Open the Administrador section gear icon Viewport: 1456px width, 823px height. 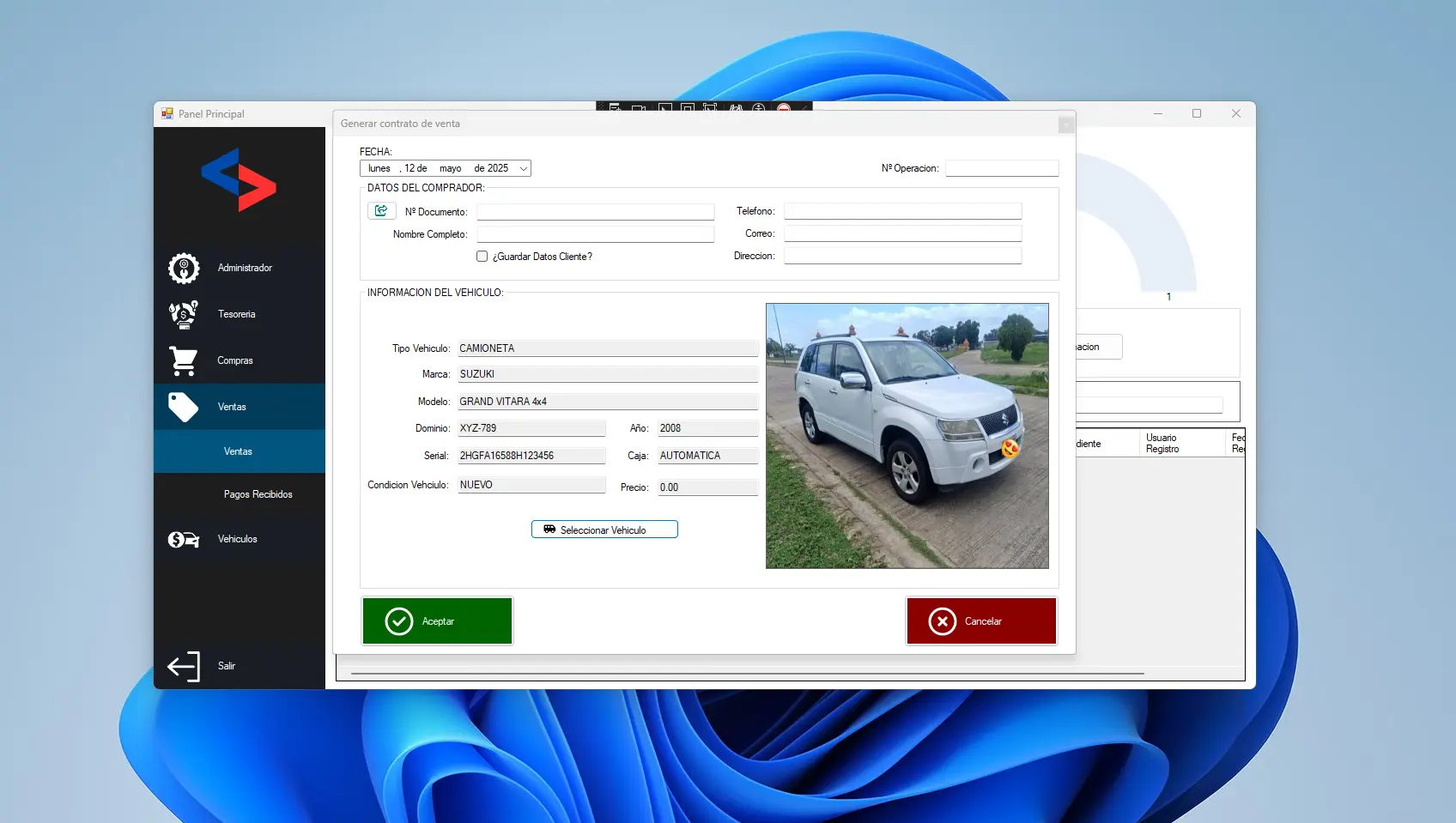pyautogui.click(x=184, y=269)
